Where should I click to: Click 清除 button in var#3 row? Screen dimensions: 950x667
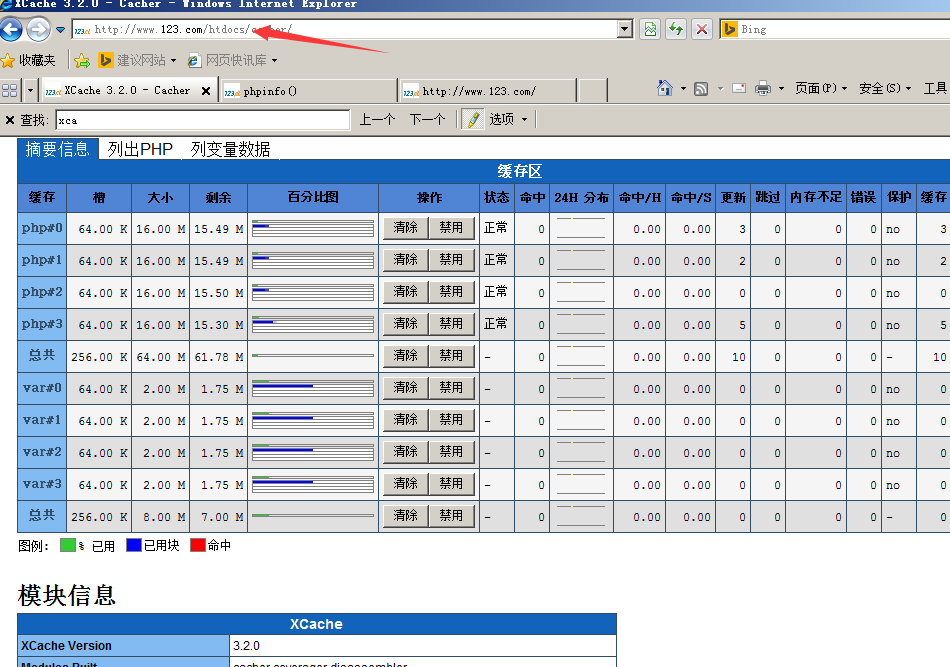[x=406, y=484]
